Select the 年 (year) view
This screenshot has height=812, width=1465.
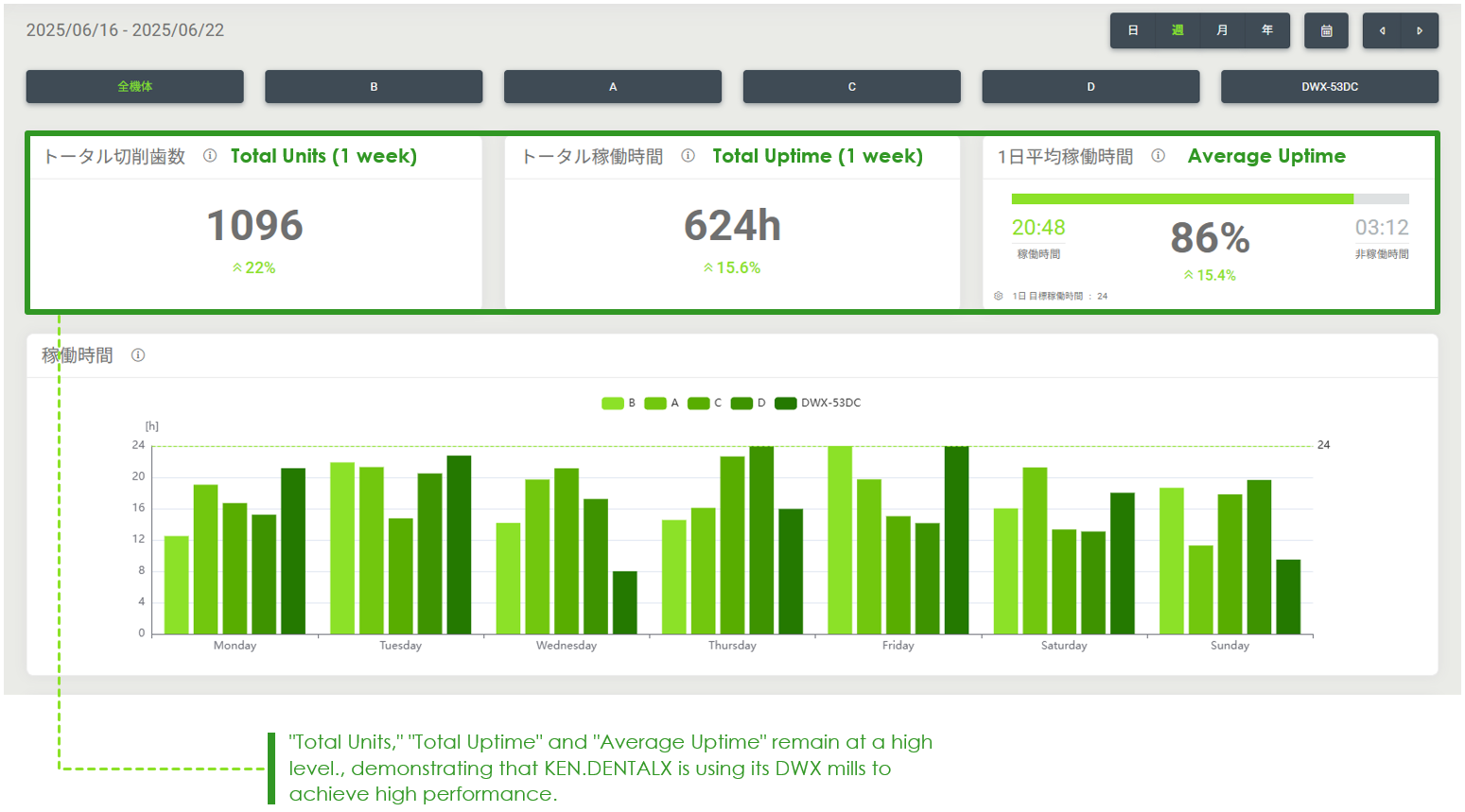tap(1266, 30)
